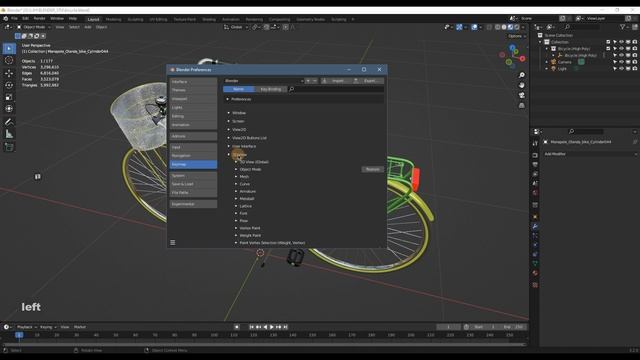Select the Add Cube tool
The width and height of the screenshot is (640, 360).
point(9,147)
